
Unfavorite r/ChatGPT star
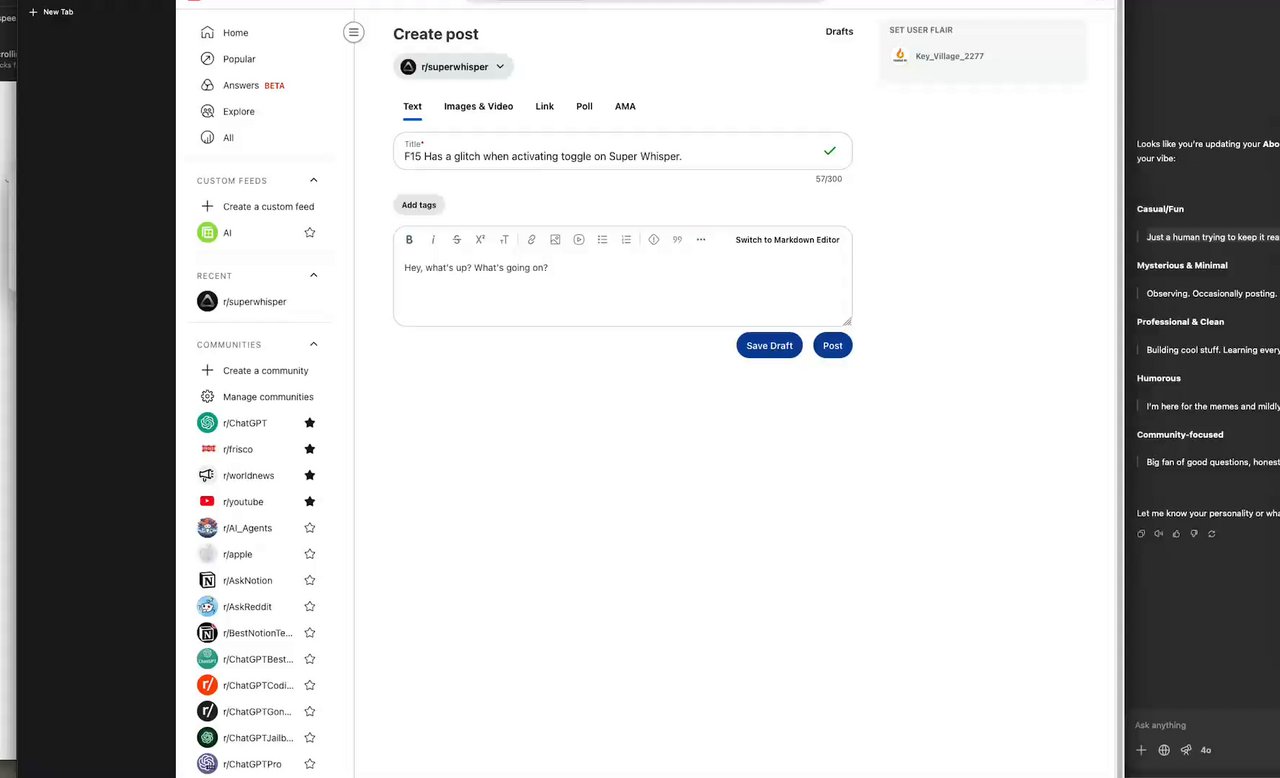[310, 423]
